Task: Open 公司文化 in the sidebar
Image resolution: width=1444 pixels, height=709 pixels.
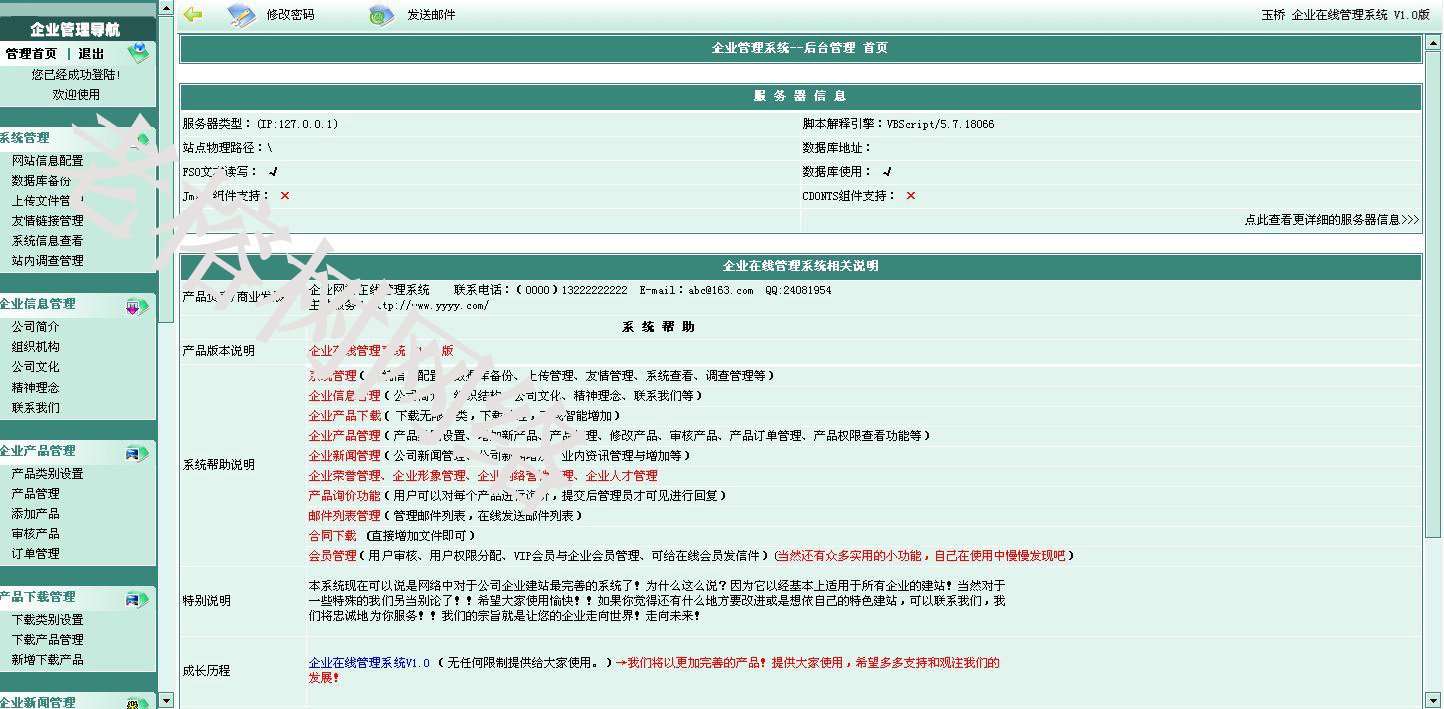Action: pyautogui.click(x=36, y=367)
